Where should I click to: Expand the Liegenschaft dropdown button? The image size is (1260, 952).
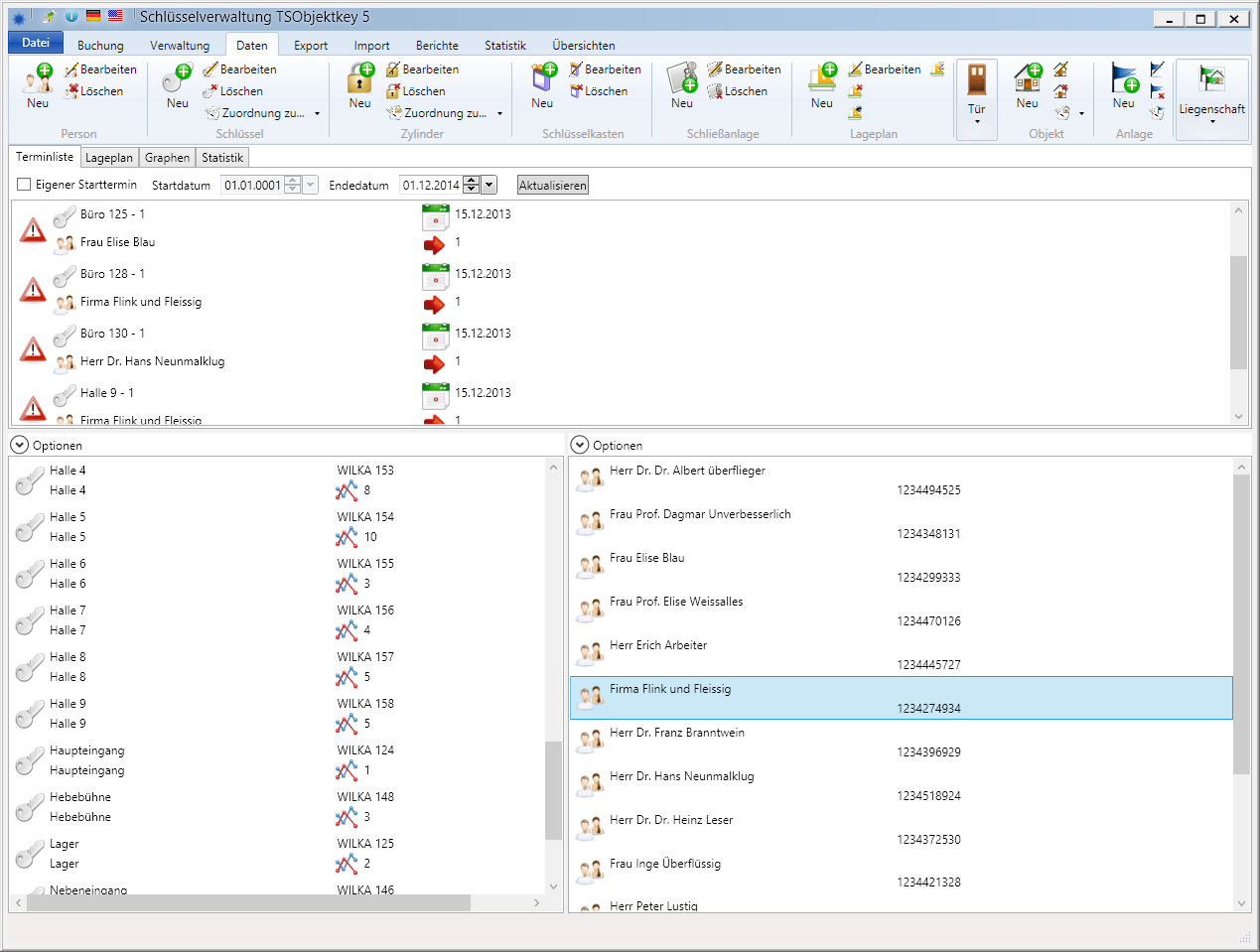point(1211,99)
